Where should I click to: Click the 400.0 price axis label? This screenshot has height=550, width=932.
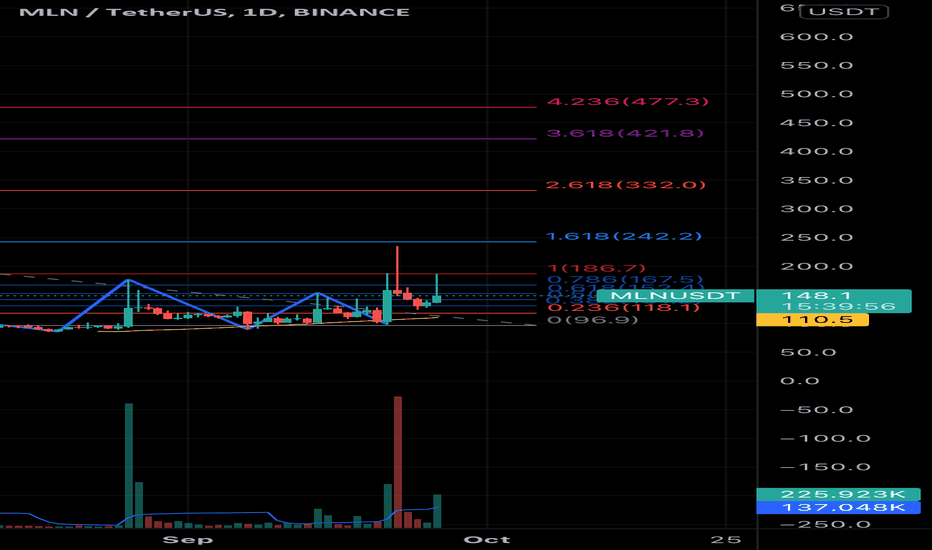pos(817,152)
